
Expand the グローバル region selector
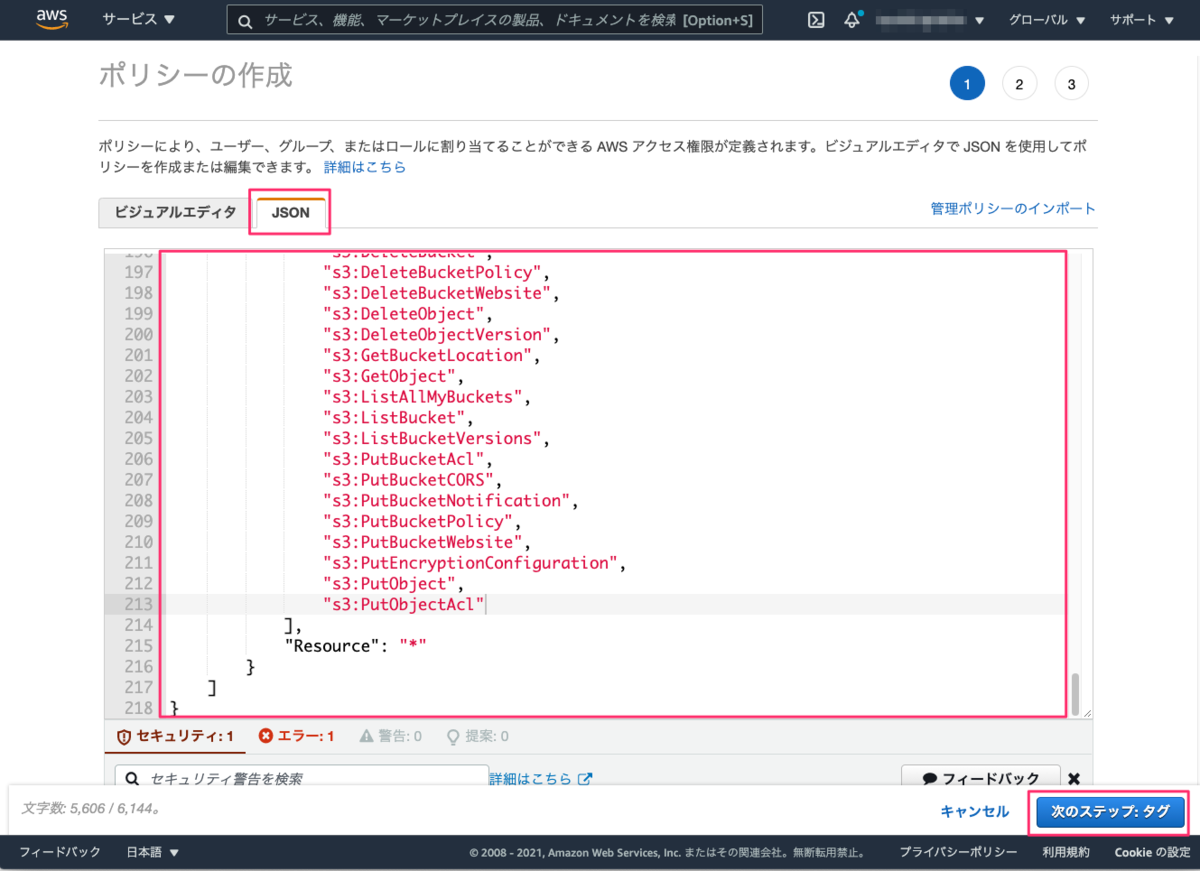tap(1044, 19)
